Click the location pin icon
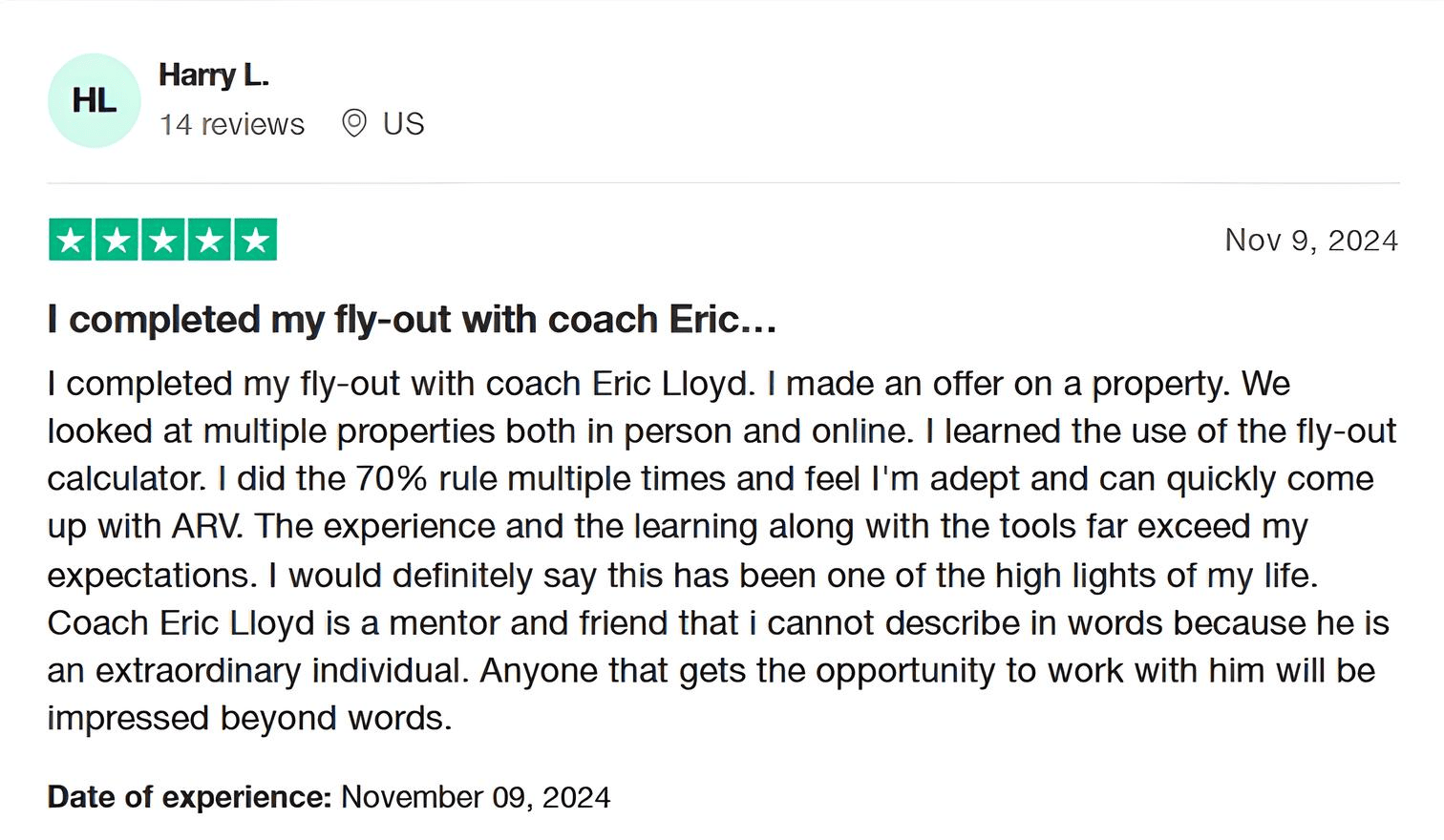 coord(353,123)
